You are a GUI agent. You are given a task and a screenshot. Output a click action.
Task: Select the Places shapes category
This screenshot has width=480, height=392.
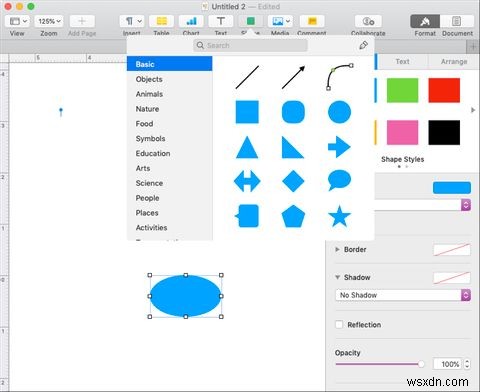coord(169,213)
